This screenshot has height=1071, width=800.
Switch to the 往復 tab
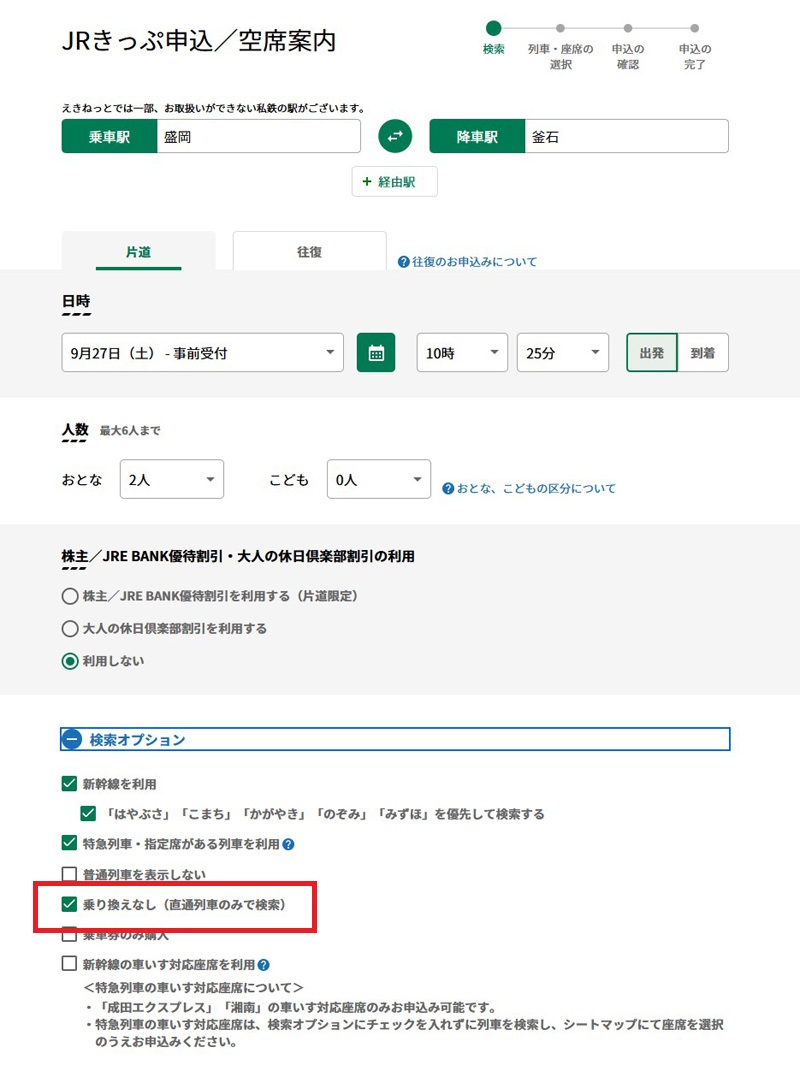tap(309, 252)
